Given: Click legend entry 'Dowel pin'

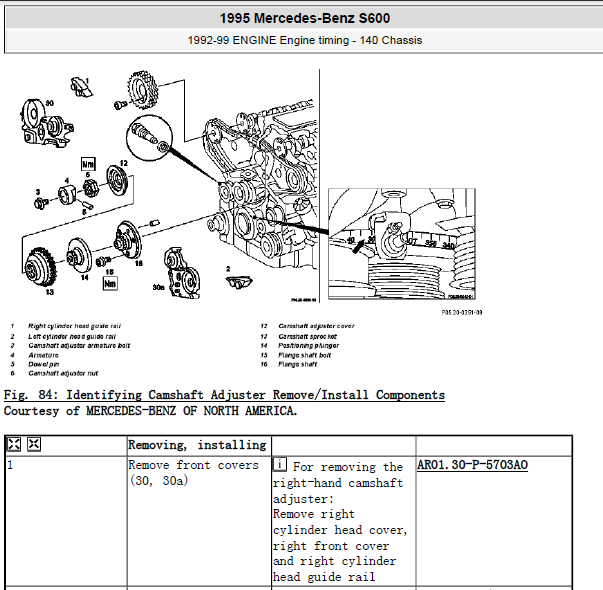Looking at the screenshot, I should click(43, 364).
